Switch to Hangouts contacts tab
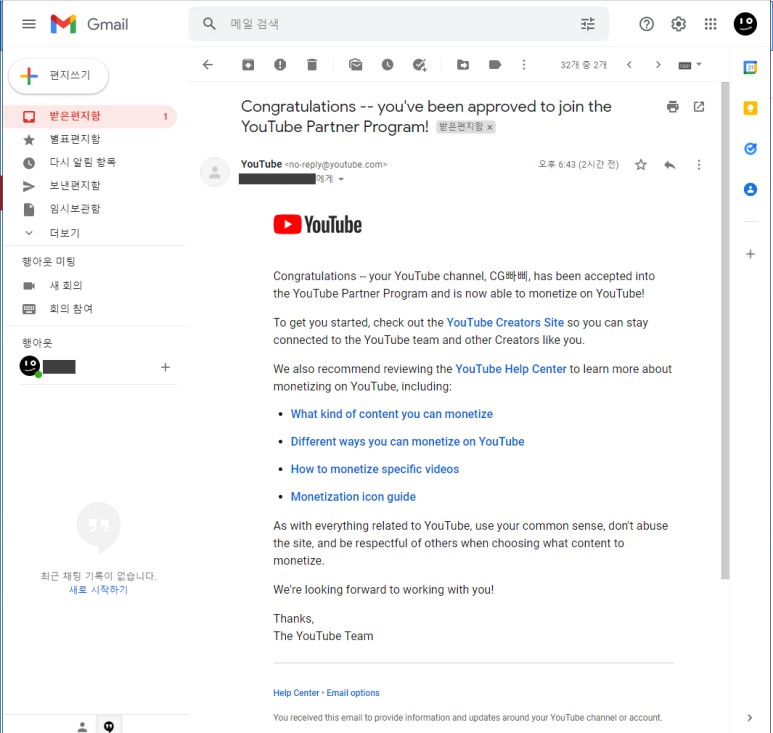The image size is (773, 733). tap(82, 726)
